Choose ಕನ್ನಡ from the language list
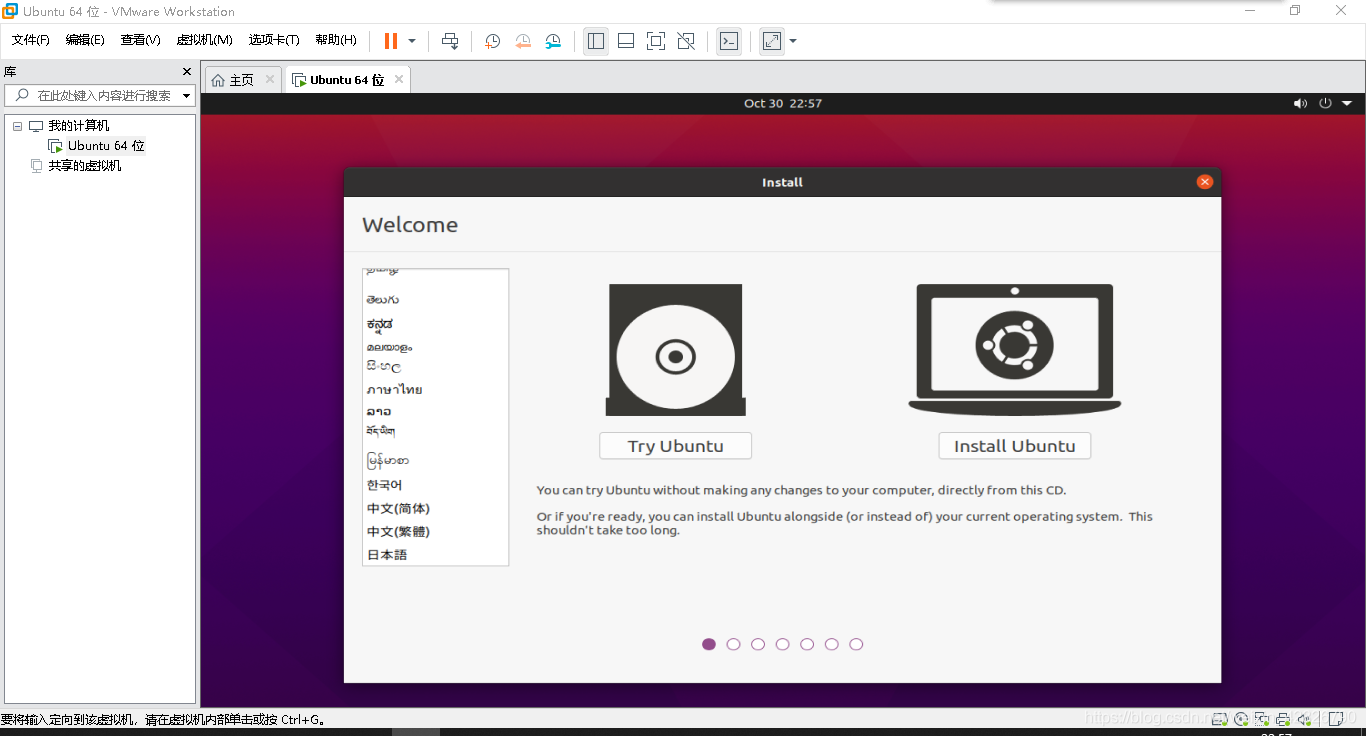This screenshot has height=736, width=1366. click(x=380, y=324)
